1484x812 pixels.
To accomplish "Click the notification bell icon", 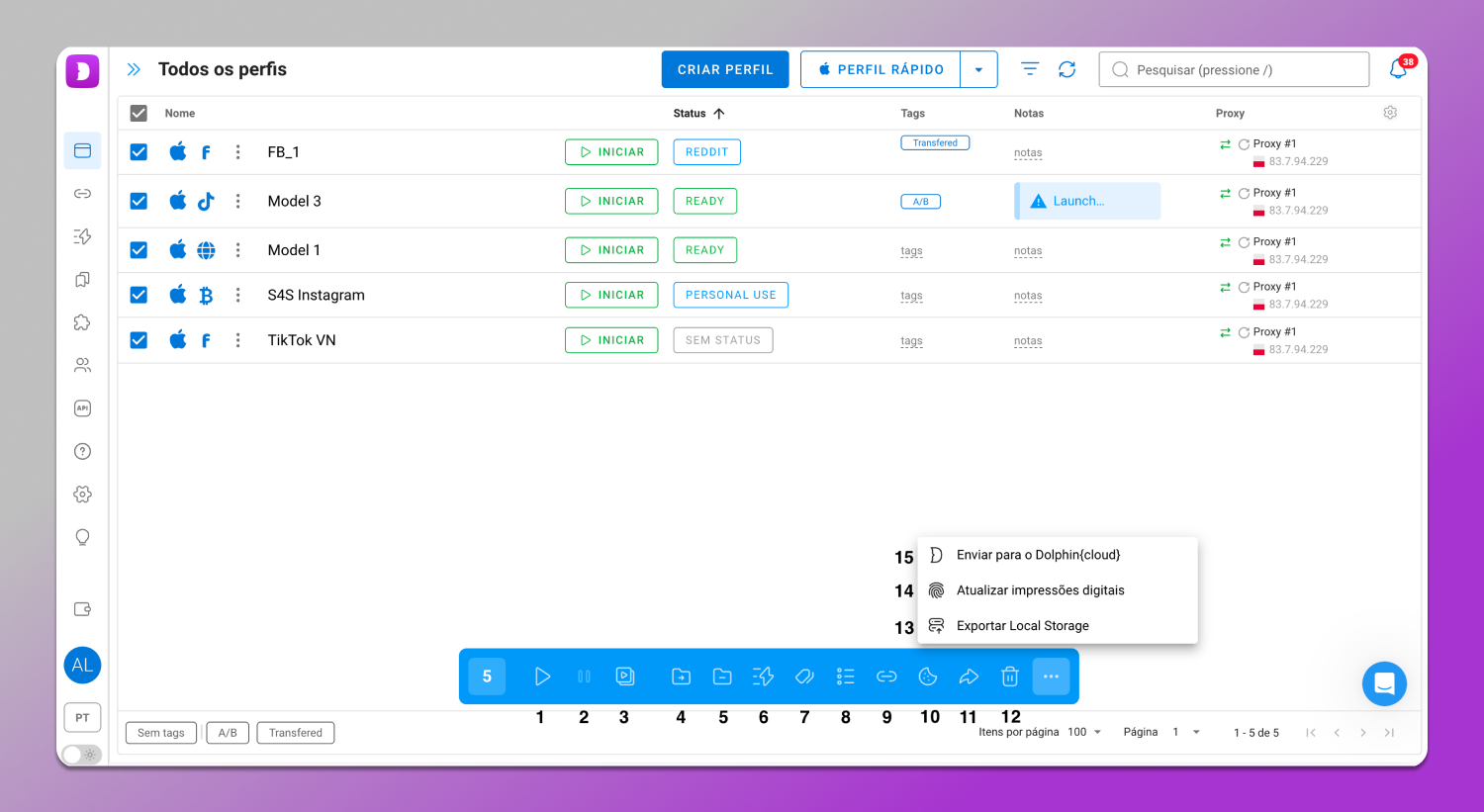I will [1398, 69].
